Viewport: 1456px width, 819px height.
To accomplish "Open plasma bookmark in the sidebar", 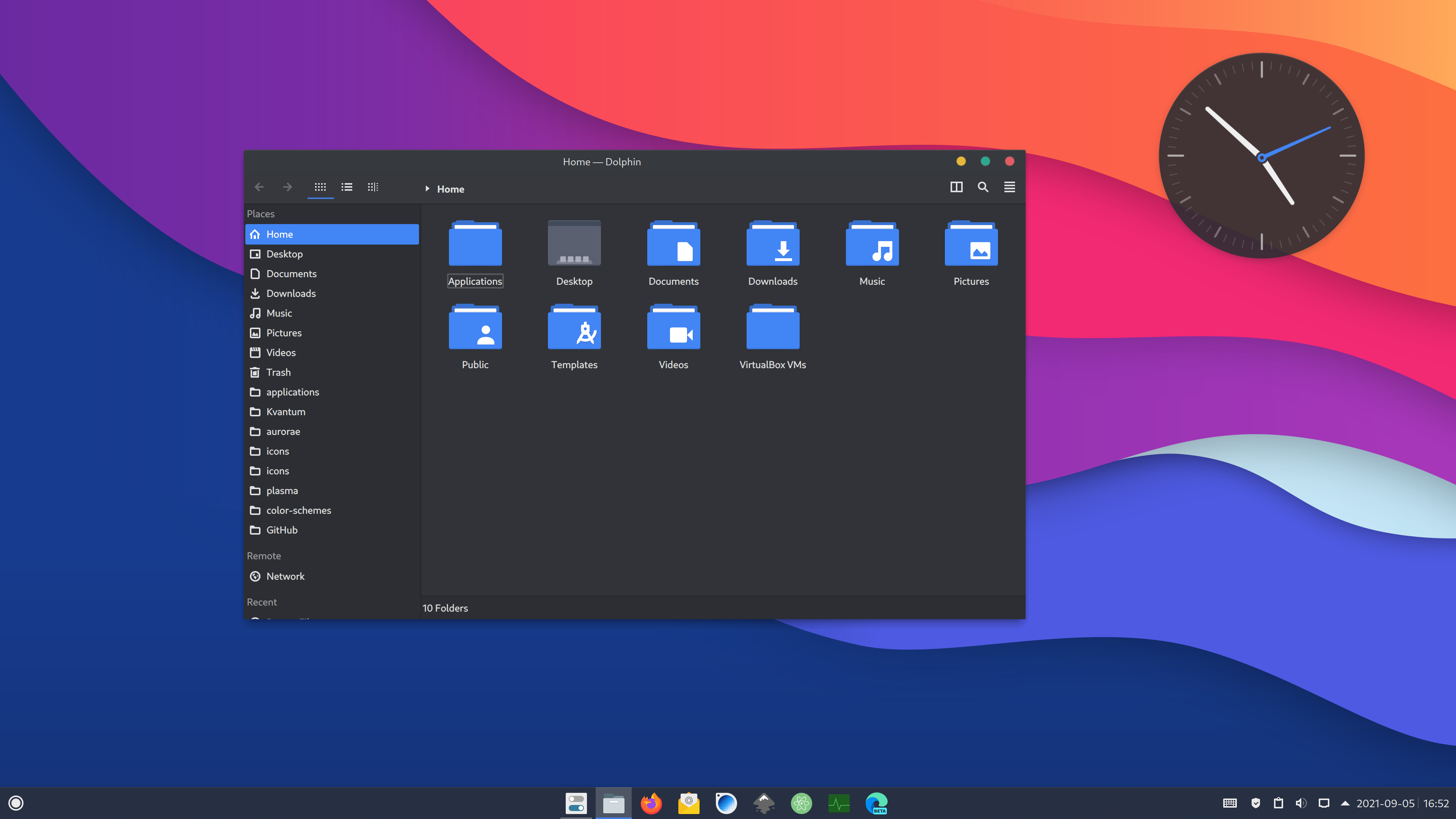I will (333, 491).
